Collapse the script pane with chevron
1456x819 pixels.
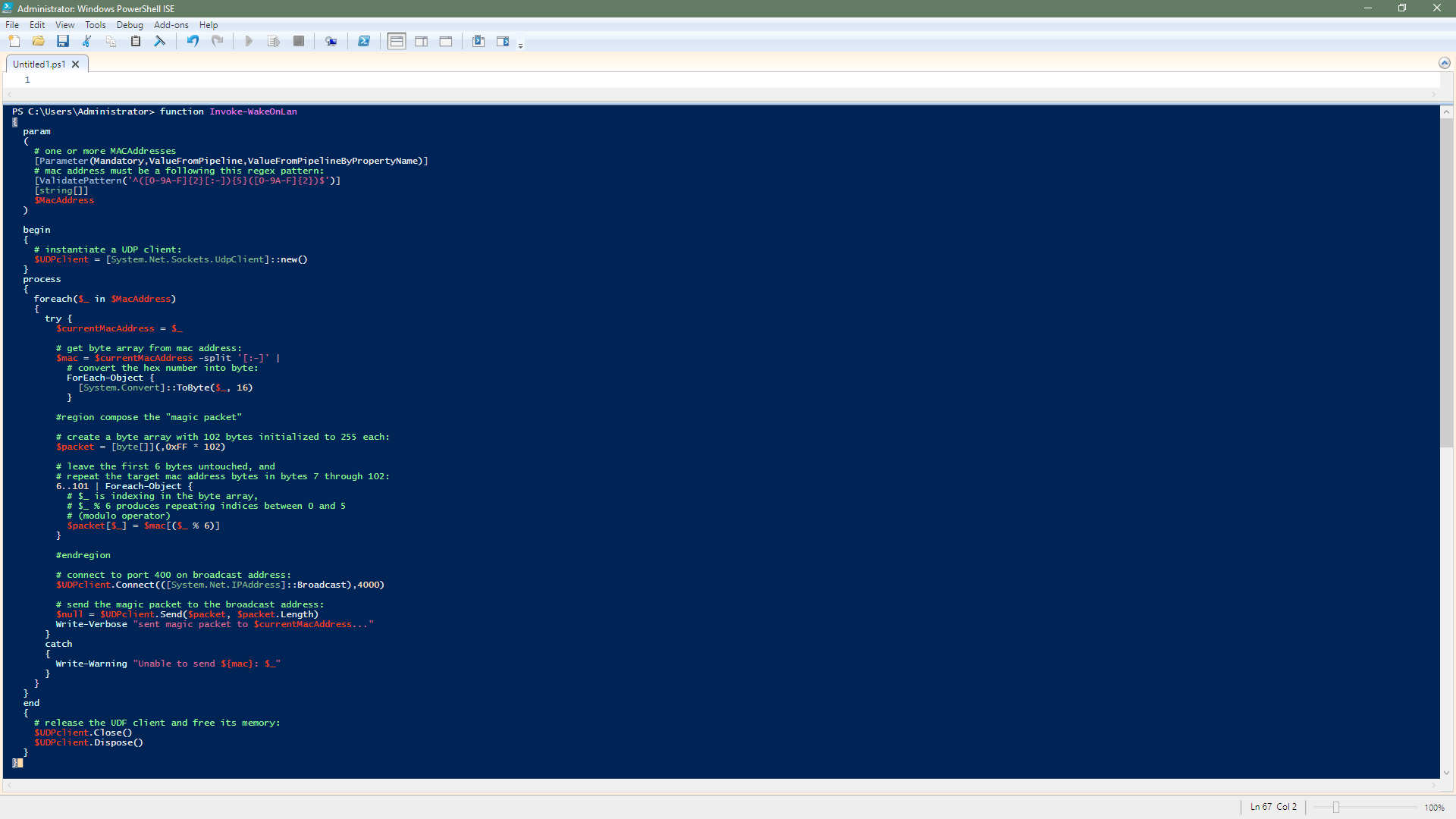click(x=1445, y=63)
